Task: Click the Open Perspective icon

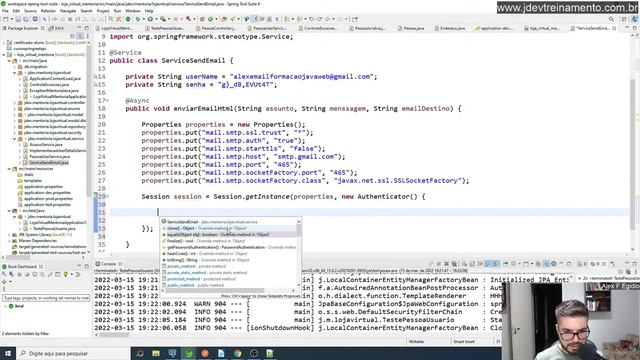Action: (624, 19)
